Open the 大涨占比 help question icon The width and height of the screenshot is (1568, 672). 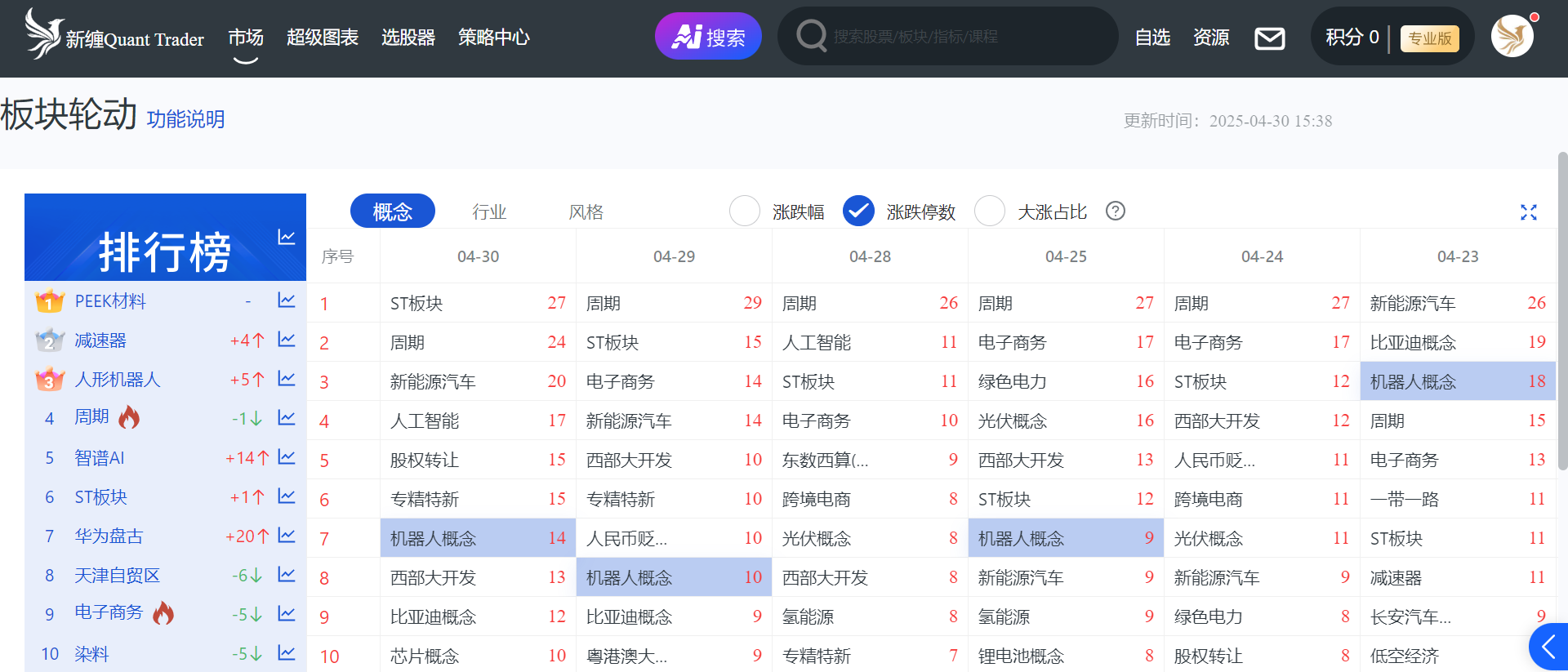tap(1116, 211)
